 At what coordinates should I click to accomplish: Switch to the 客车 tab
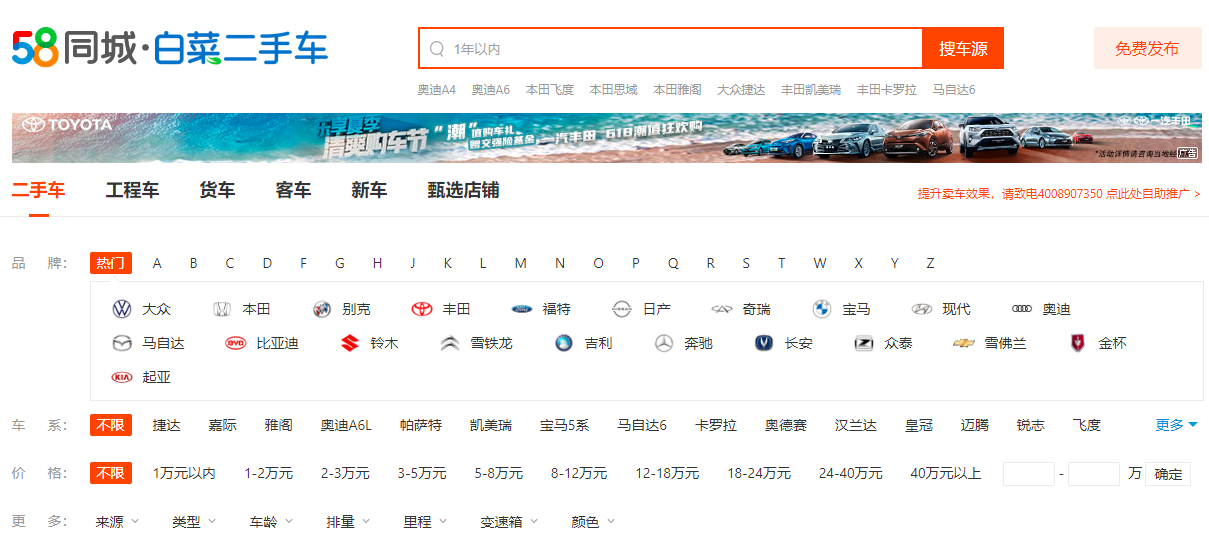coord(293,190)
